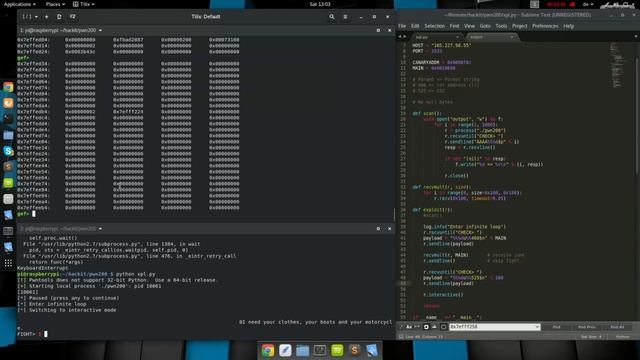
Task: Click Sublime editor vertical scrollbar
Action: tap(637, 116)
